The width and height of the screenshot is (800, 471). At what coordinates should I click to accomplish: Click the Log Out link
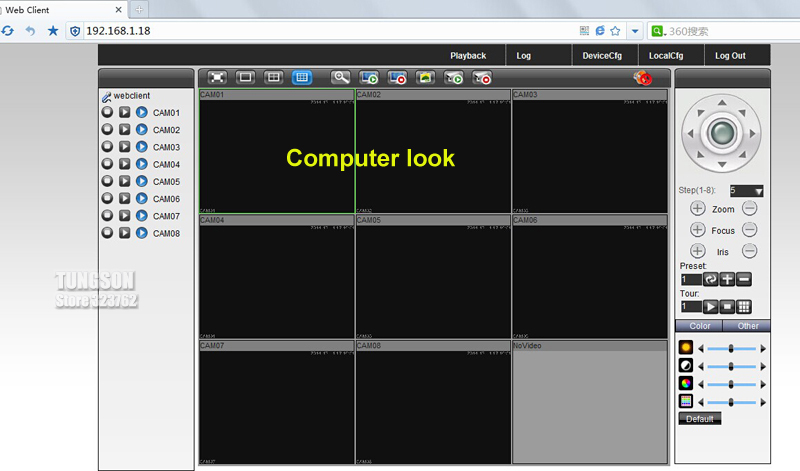[730, 56]
